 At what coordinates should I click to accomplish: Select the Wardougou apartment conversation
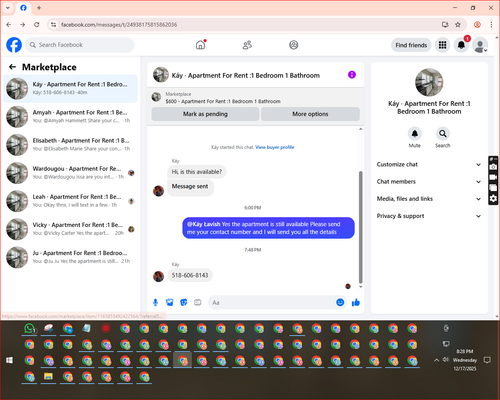pos(70,173)
